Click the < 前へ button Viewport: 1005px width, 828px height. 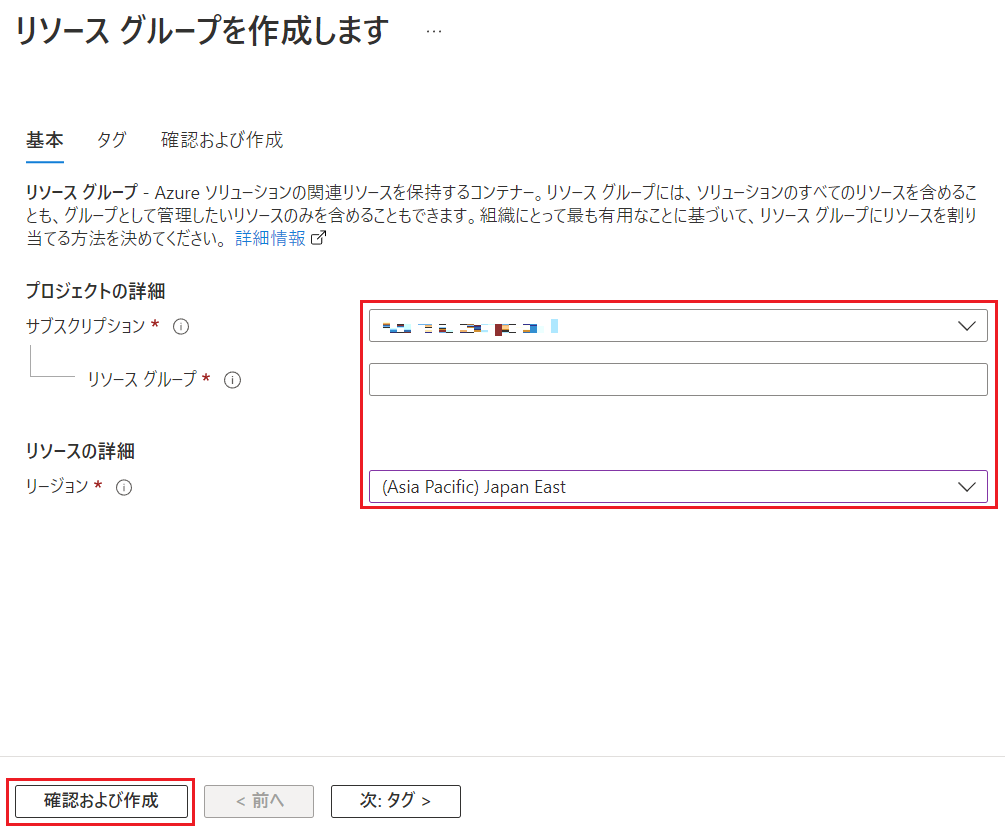point(259,801)
